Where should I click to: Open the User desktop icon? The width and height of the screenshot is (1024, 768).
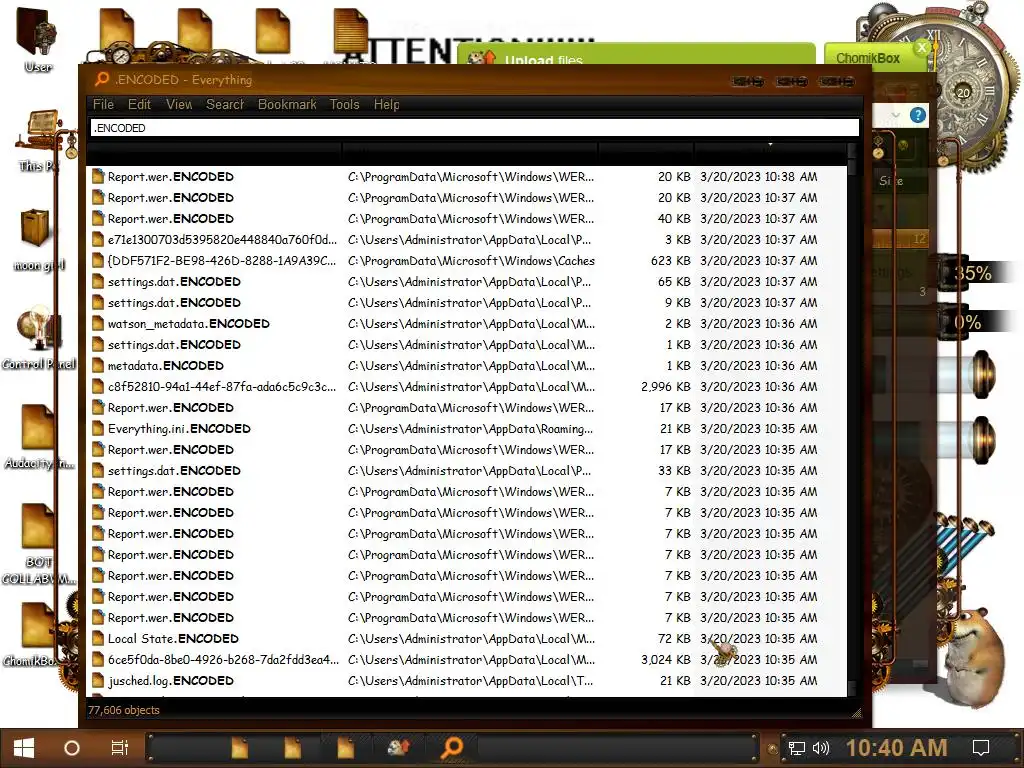click(x=38, y=39)
